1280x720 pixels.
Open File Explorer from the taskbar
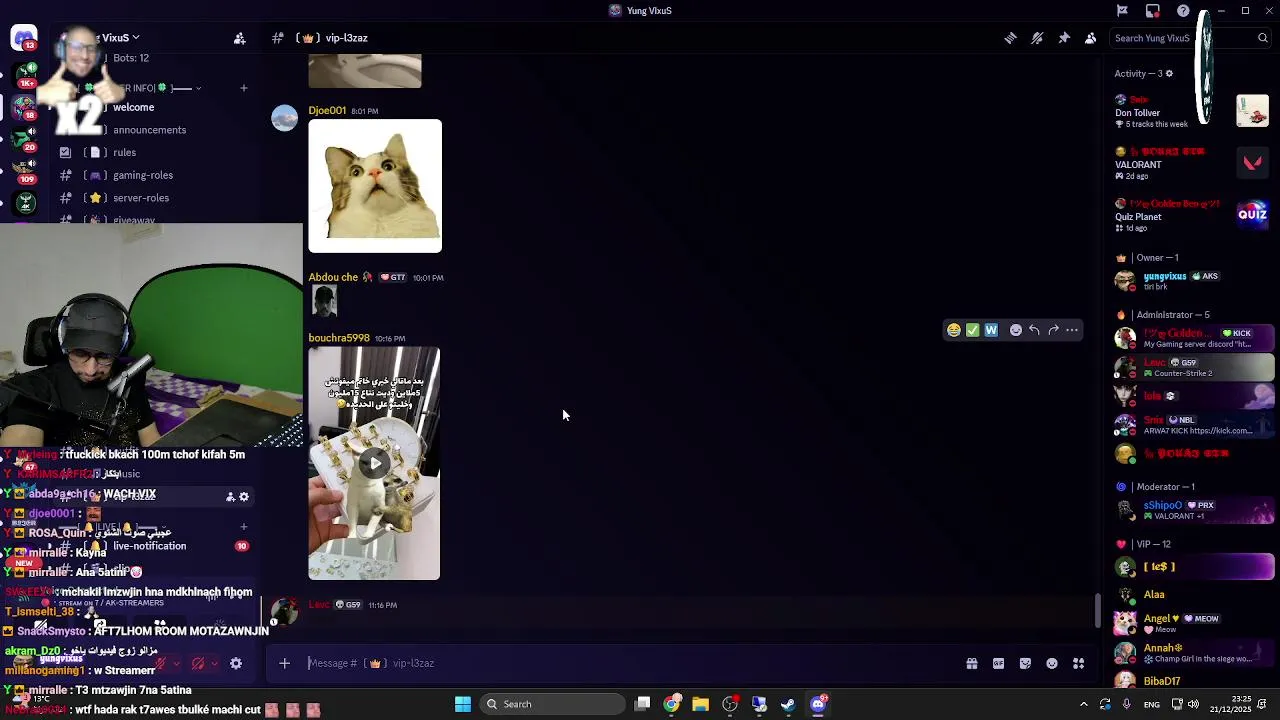[x=701, y=704]
